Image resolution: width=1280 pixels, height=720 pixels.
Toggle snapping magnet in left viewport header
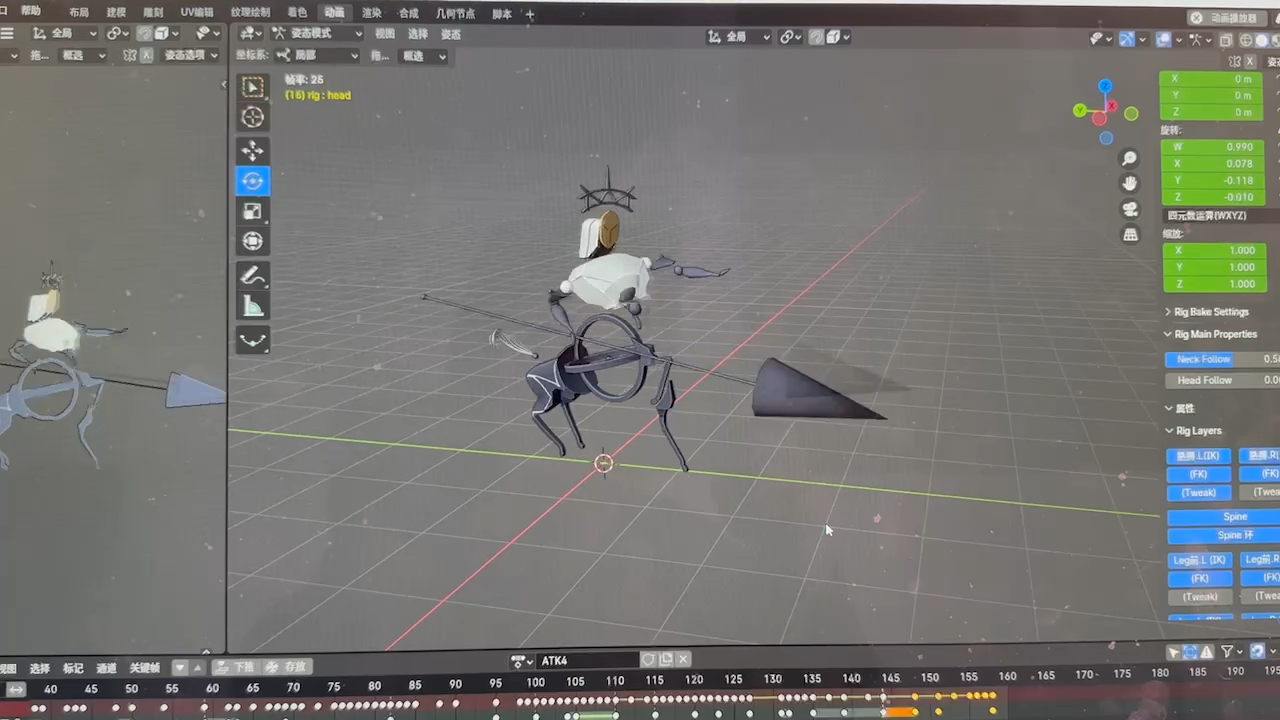pyautogui.click(x=145, y=33)
